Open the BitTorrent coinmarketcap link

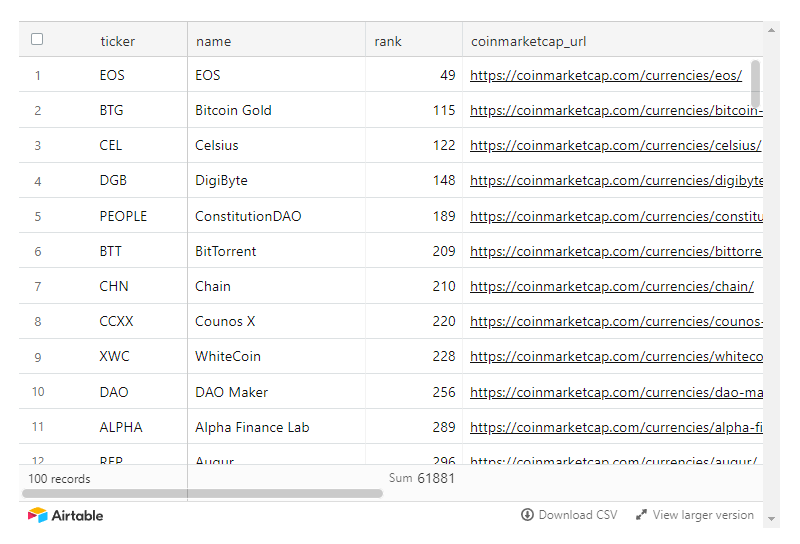click(x=616, y=252)
